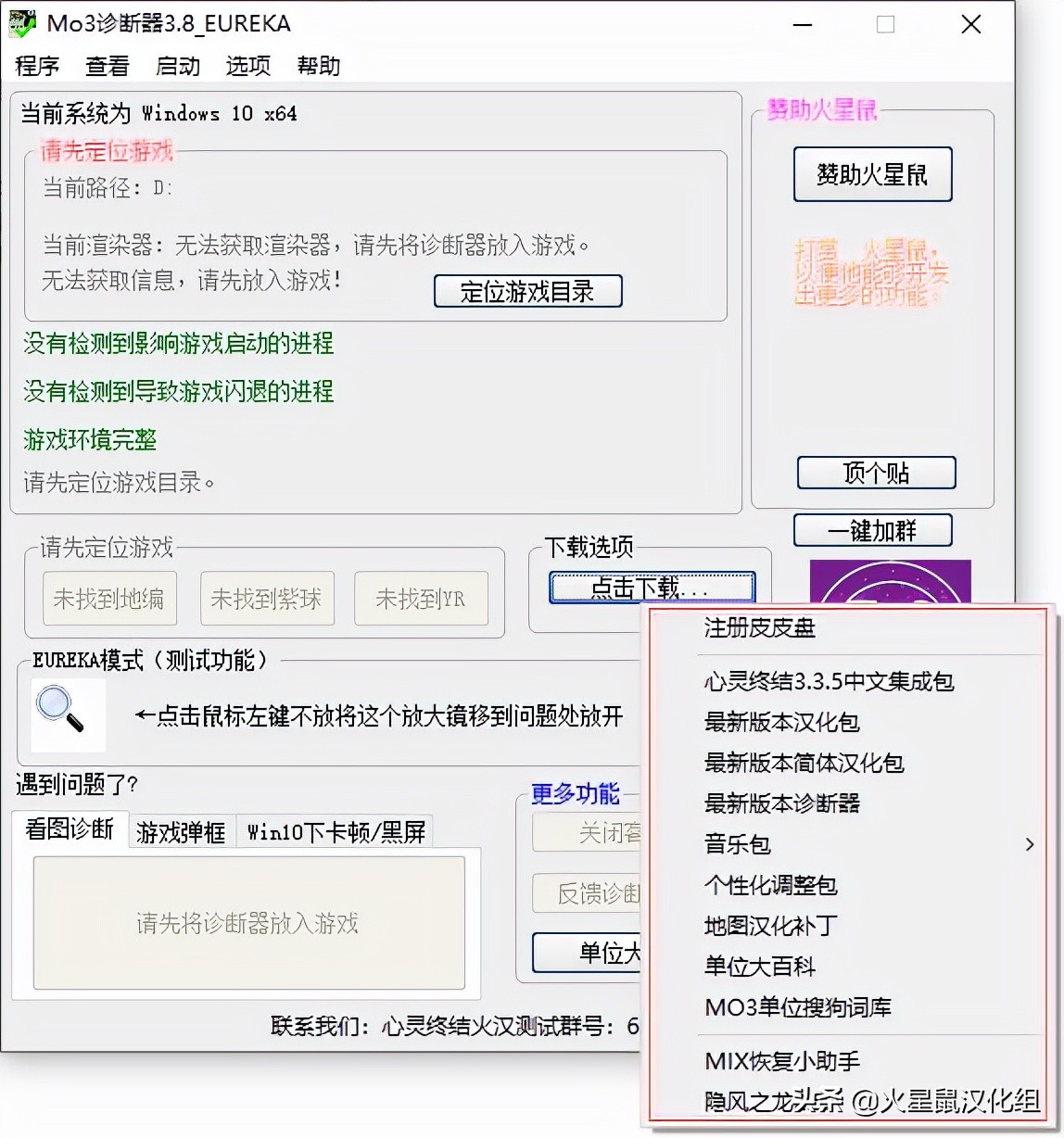1064x1138 pixels.
Task: Choose 最新版本诊断器 in the download list
Action: (781, 804)
